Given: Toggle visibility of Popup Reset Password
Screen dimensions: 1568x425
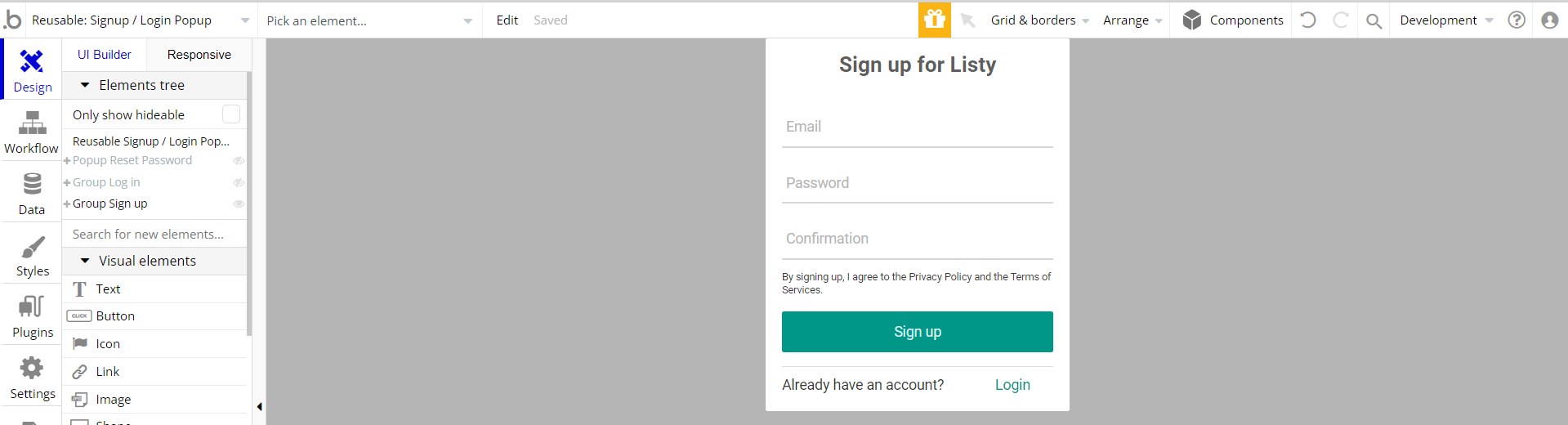Looking at the screenshot, I should 239,161.
